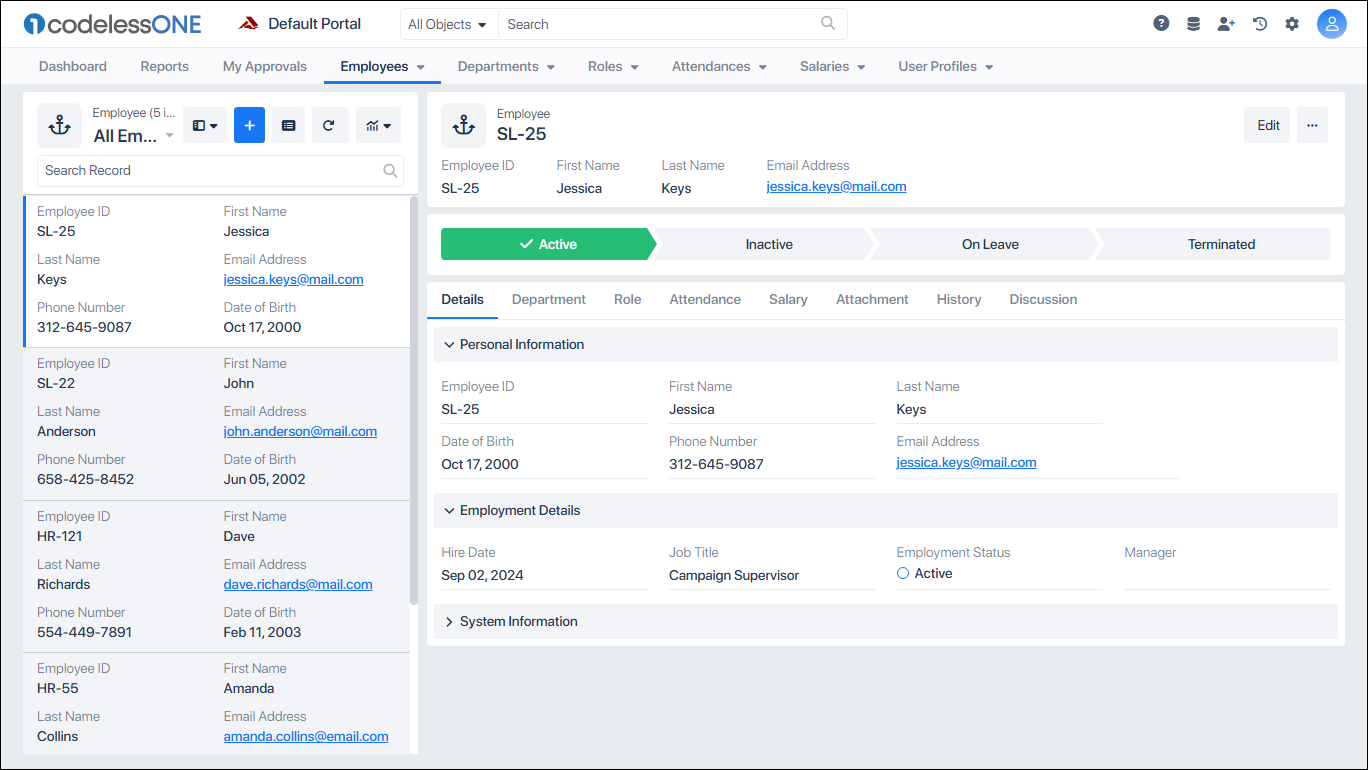Open the All Objects search scope dropdown
1368x770 pixels.
448,23
